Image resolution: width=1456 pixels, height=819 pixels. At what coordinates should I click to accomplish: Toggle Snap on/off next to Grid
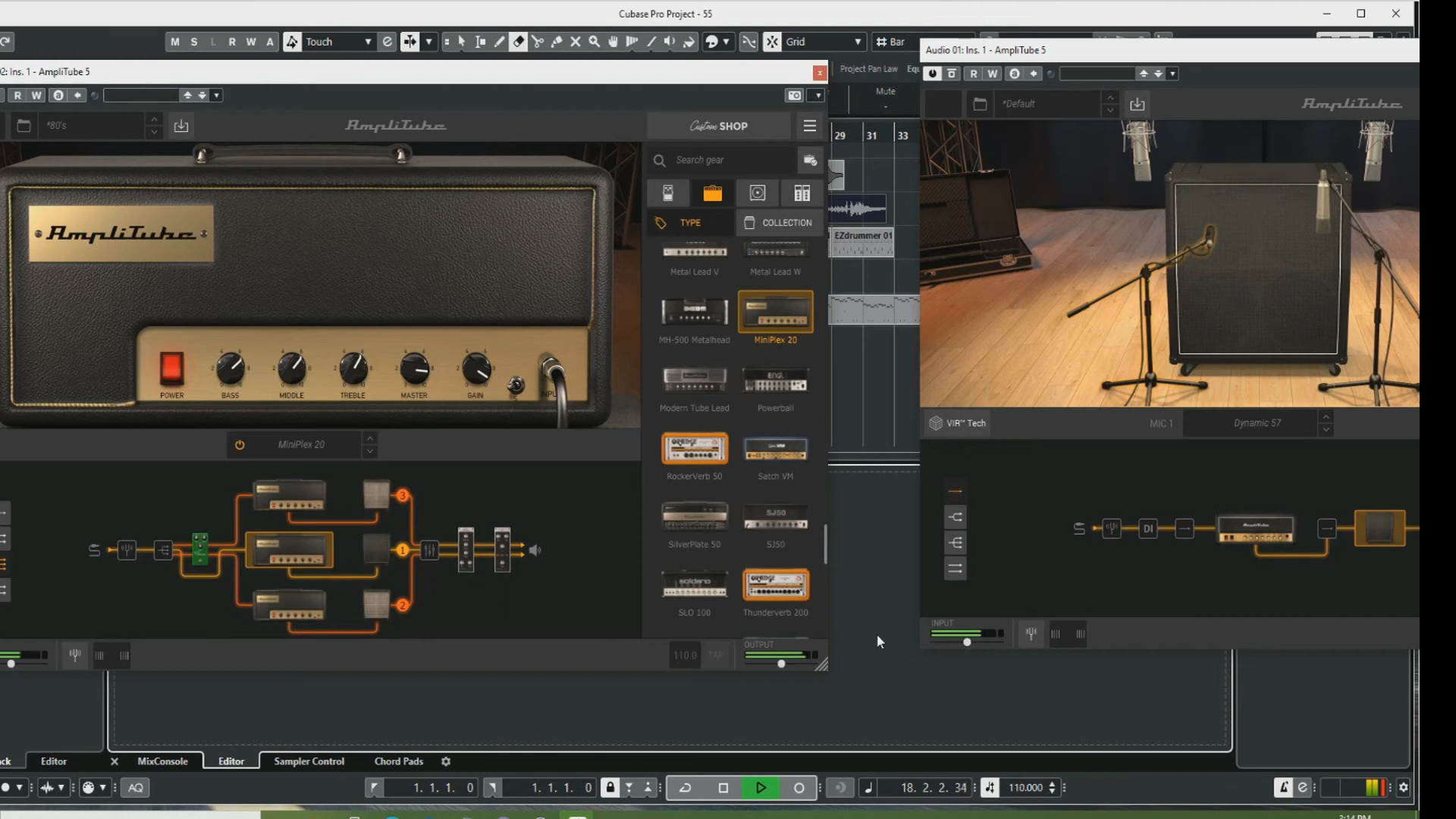click(x=772, y=42)
